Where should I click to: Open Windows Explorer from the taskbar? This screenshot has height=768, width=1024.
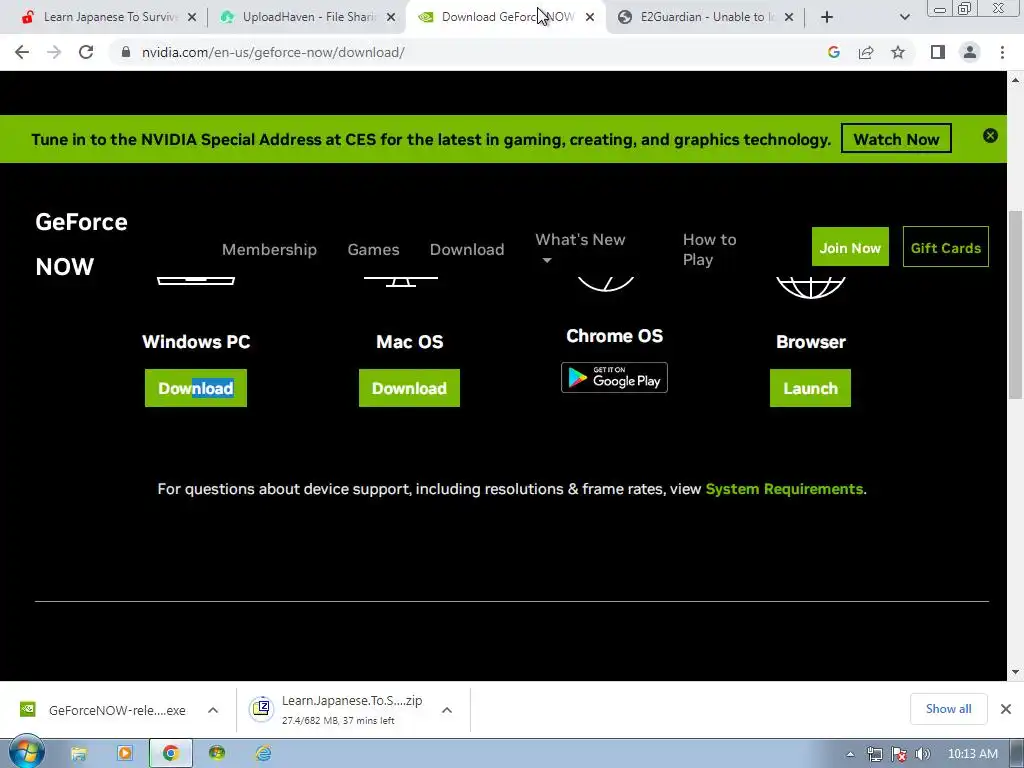click(x=78, y=754)
